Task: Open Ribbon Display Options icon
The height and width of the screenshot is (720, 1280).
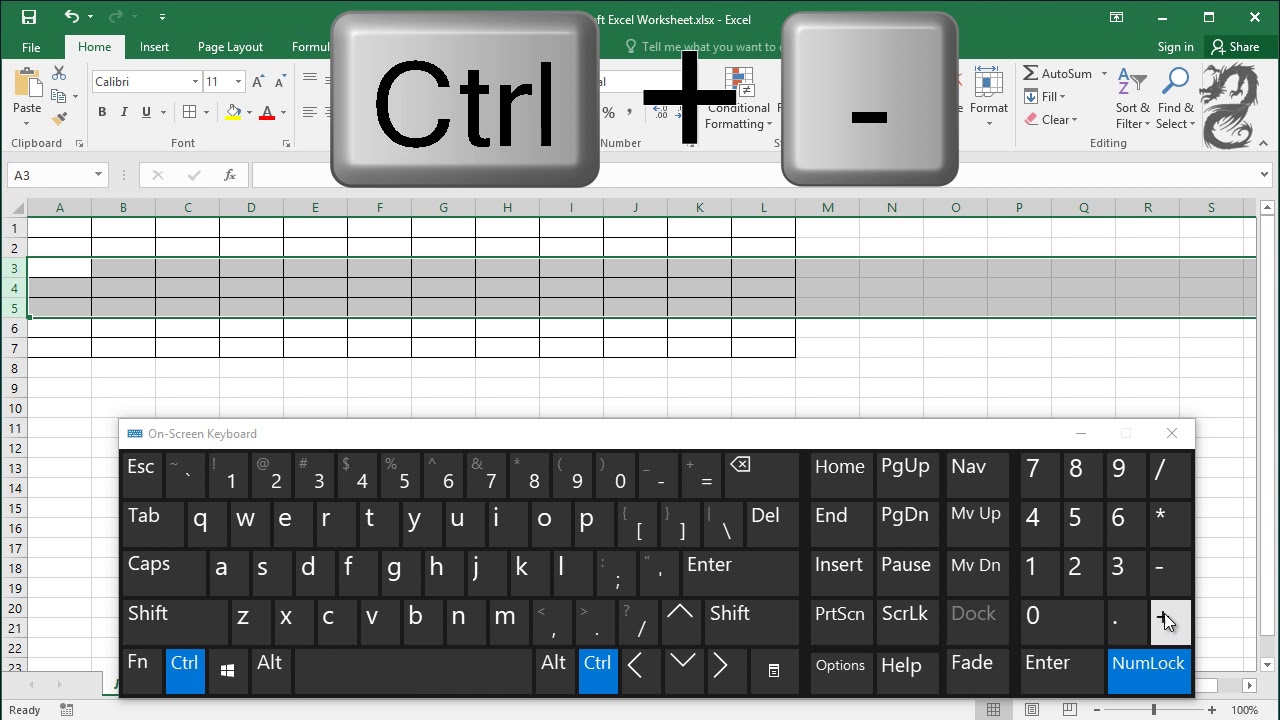Action: coord(1117,17)
